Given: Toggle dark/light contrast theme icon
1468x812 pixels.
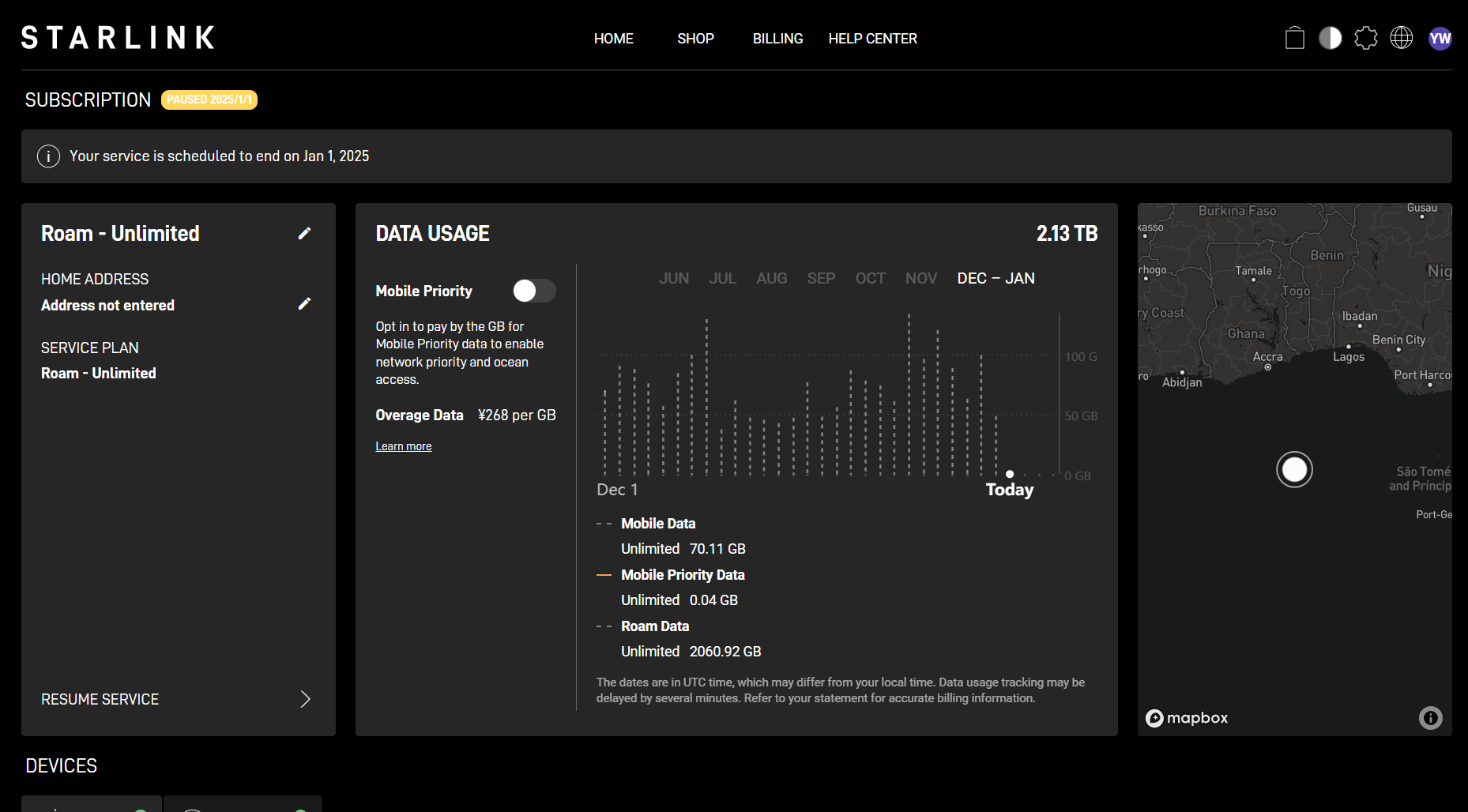Looking at the screenshot, I should tap(1330, 38).
